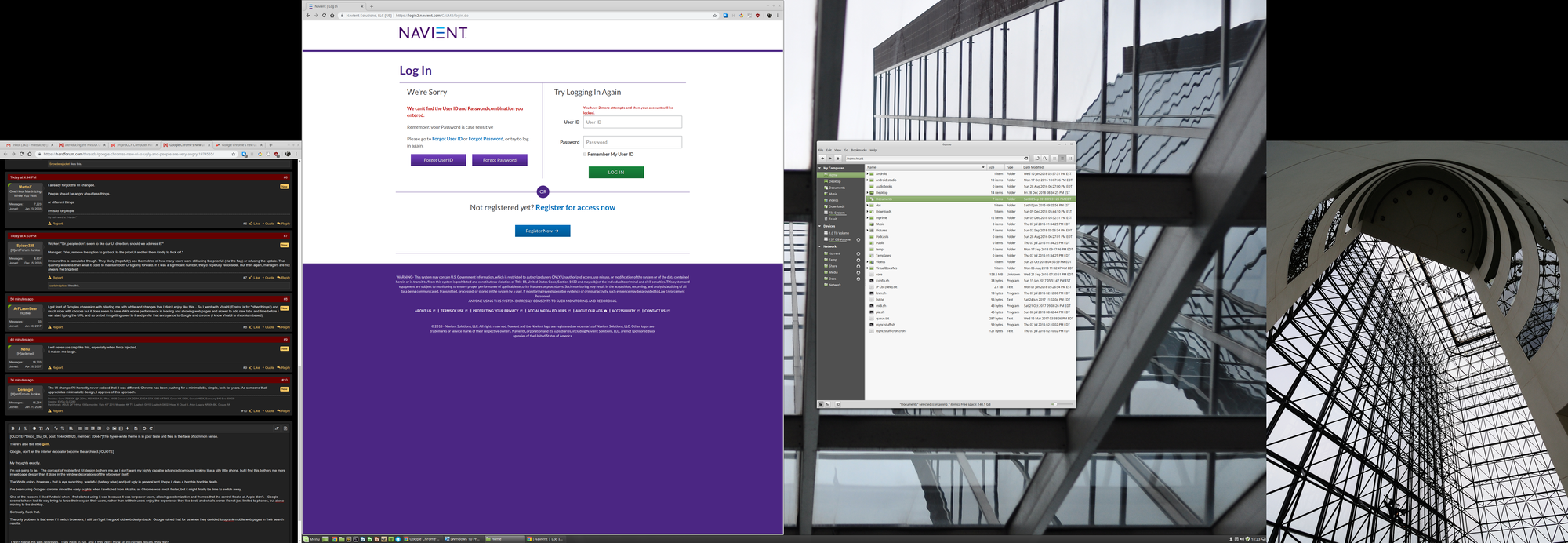
Task: Bookmark the hardforum page with star icon
Action: point(234,154)
